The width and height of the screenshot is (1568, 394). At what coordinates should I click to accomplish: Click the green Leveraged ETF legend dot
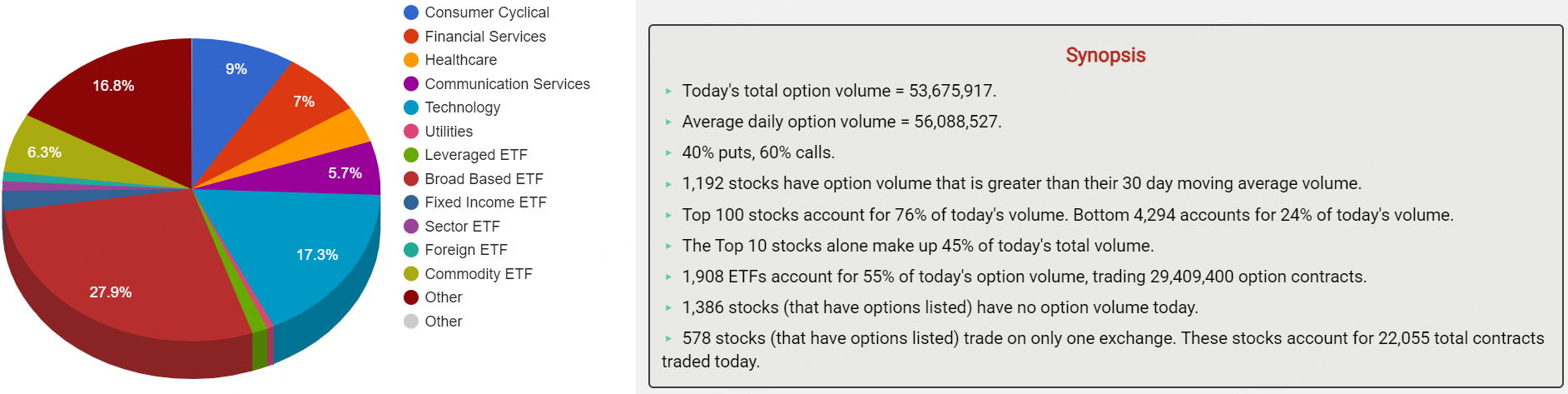pos(411,155)
